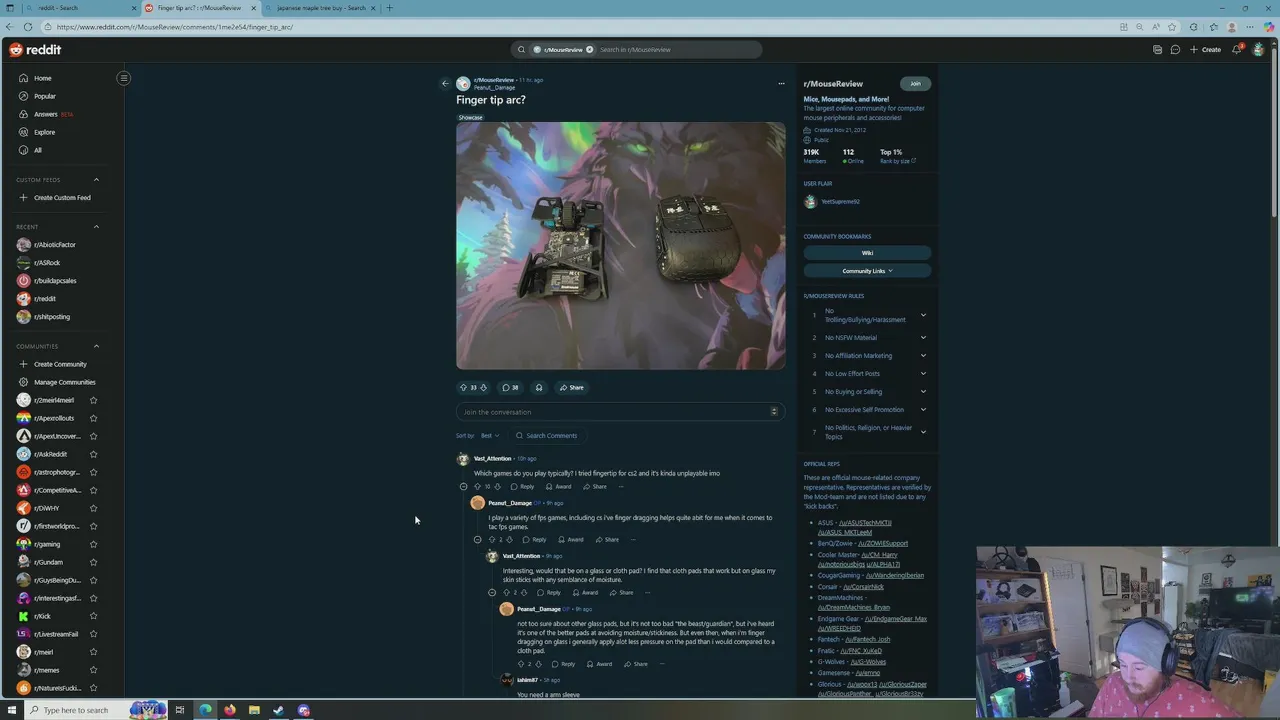Switch to japanese maple tree buy tab
Image resolution: width=1280 pixels, height=720 pixels.
(321, 8)
